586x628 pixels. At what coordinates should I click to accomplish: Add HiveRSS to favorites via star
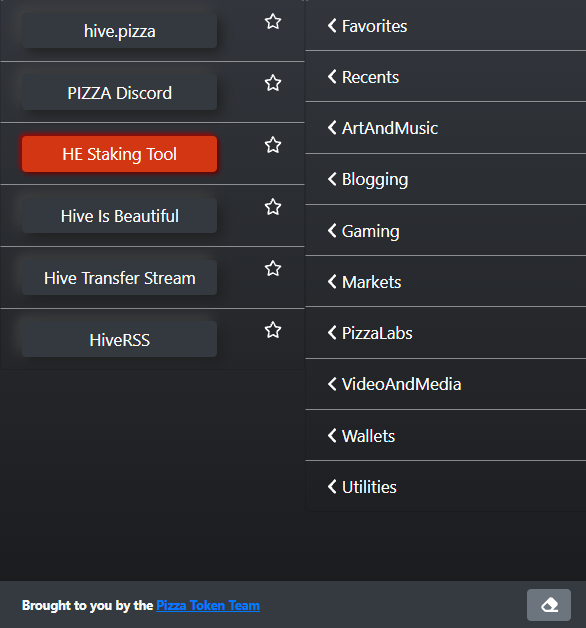coord(273,330)
